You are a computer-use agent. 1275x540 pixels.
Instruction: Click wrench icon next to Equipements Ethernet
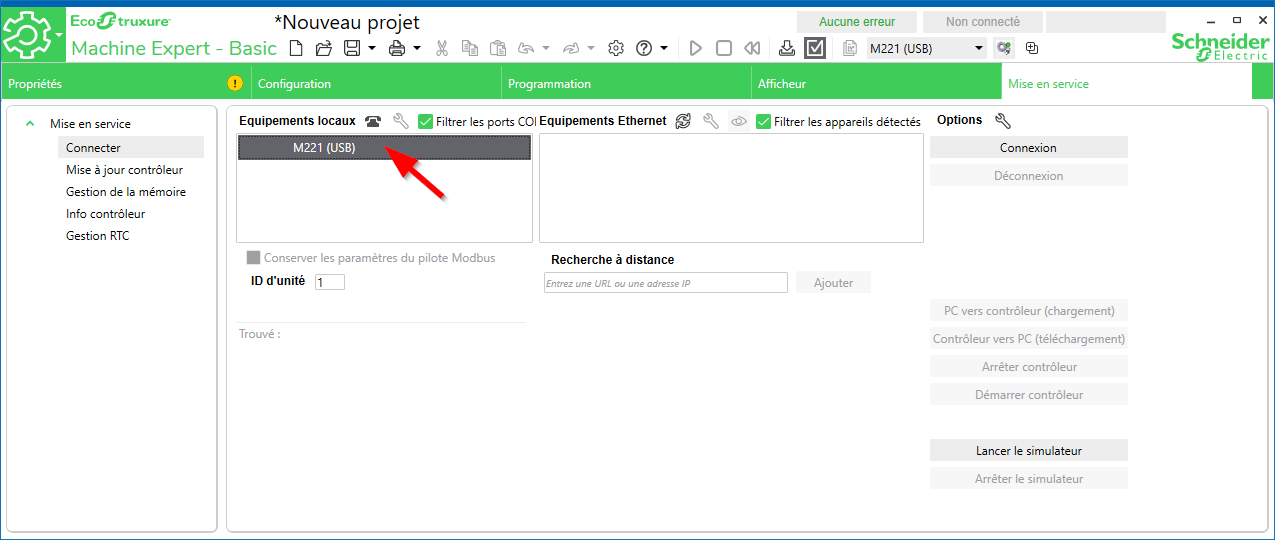[711, 121]
